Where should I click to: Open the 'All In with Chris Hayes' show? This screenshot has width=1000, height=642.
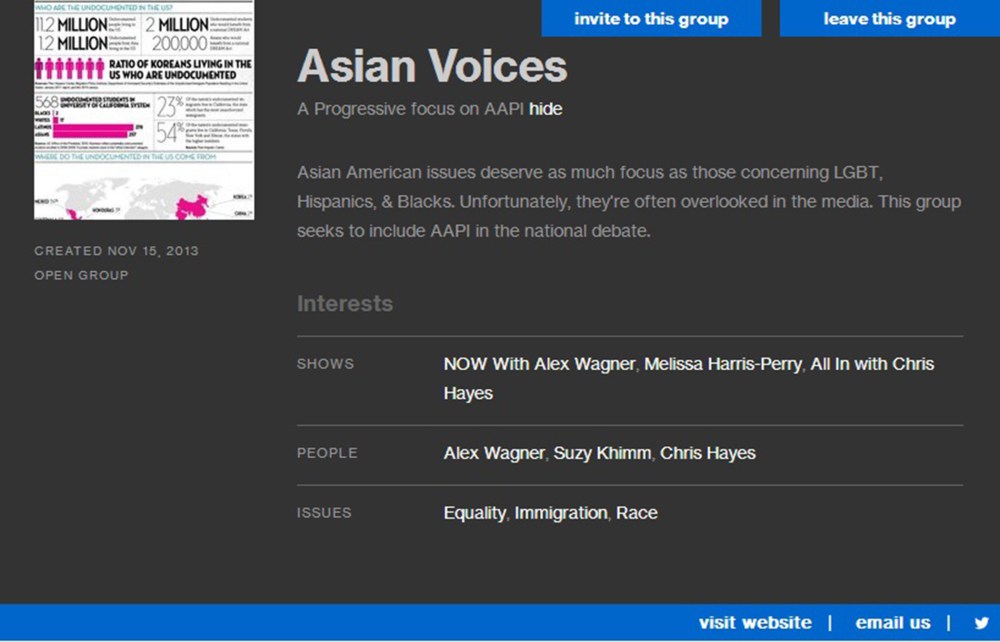tap(871, 364)
